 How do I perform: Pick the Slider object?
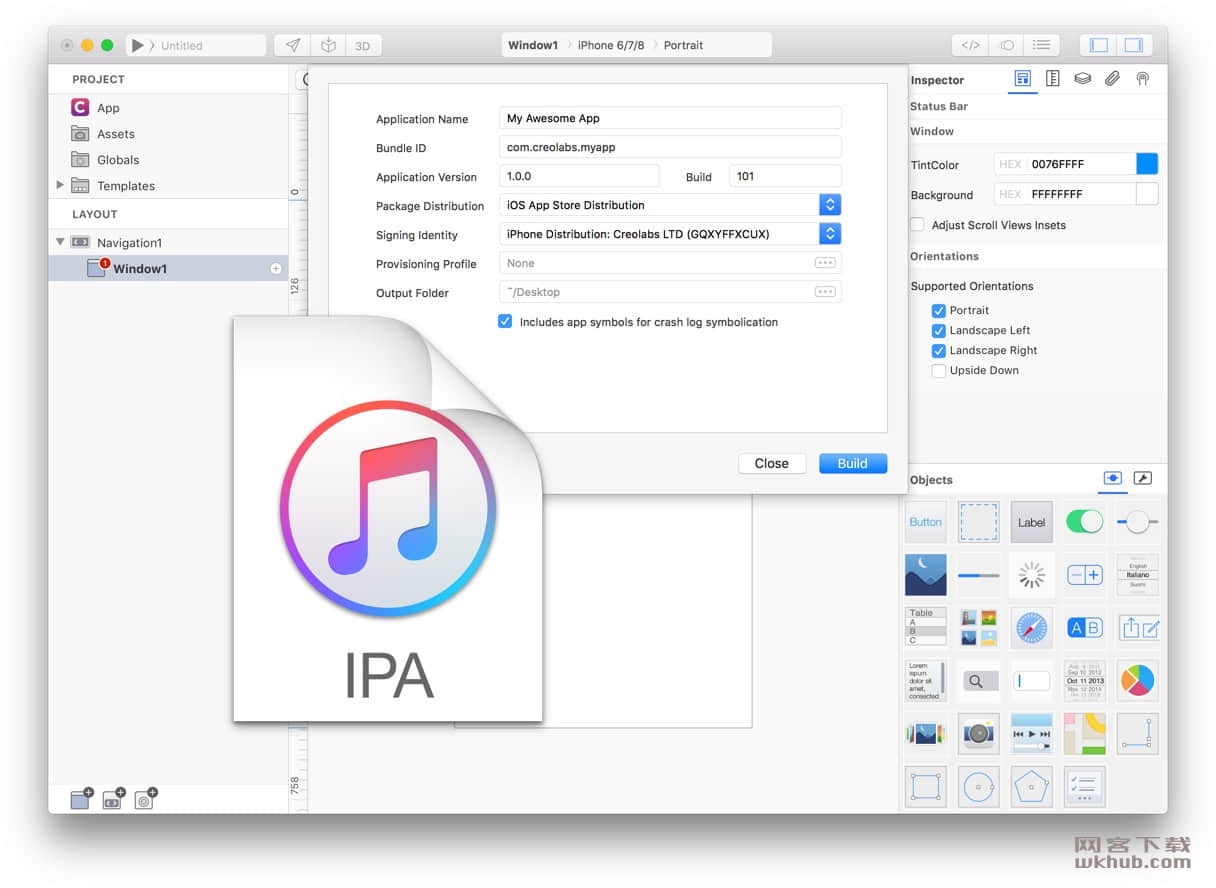(x=1138, y=522)
